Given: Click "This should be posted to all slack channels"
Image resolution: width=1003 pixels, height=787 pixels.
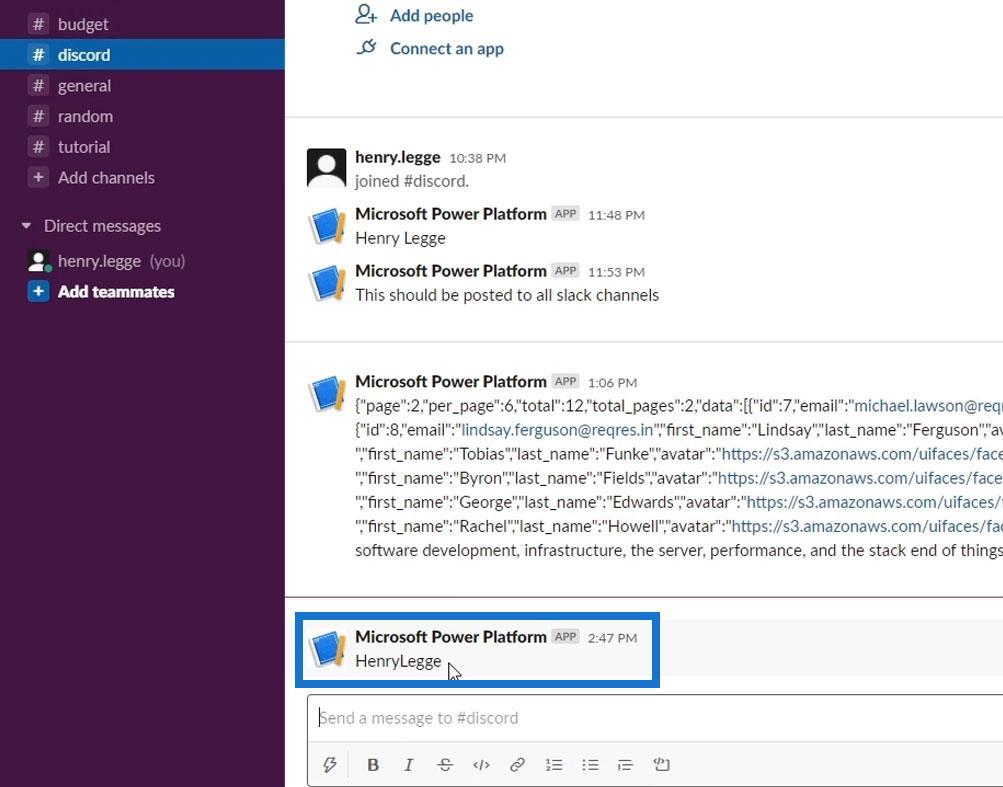Looking at the screenshot, I should [507, 295].
